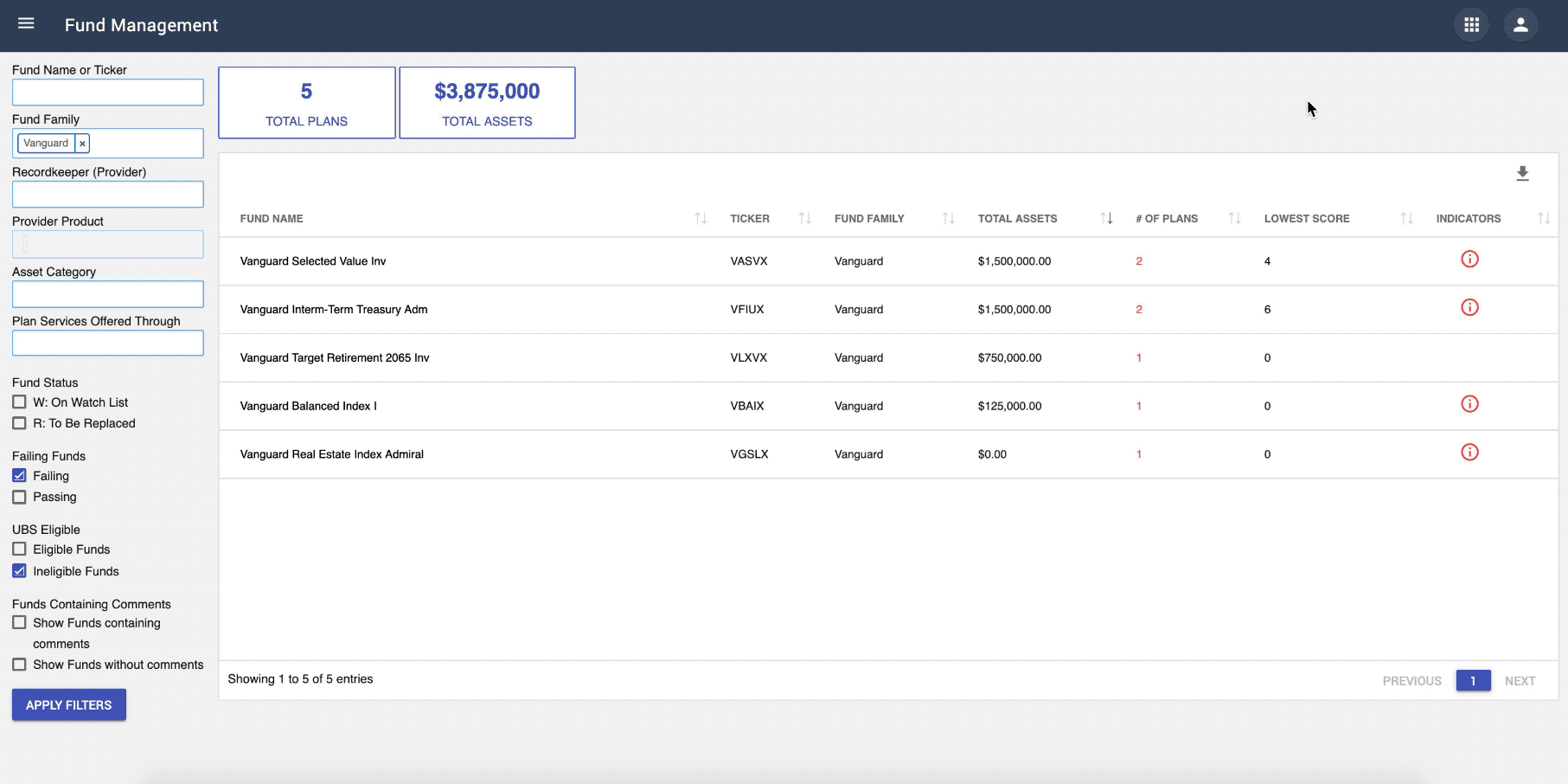This screenshot has height=784, width=1568.
Task: Open plans count link for VFIUX
Action: click(x=1139, y=310)
